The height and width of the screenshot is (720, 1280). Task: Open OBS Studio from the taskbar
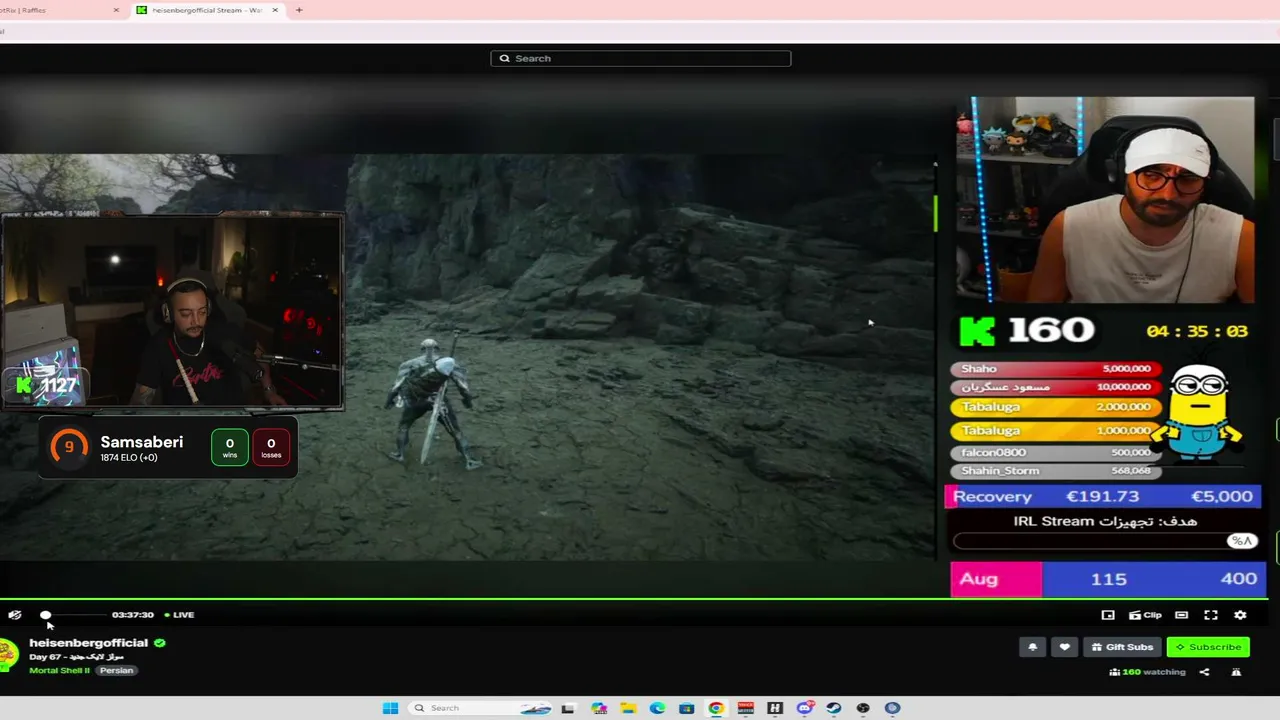click(863, 708)
